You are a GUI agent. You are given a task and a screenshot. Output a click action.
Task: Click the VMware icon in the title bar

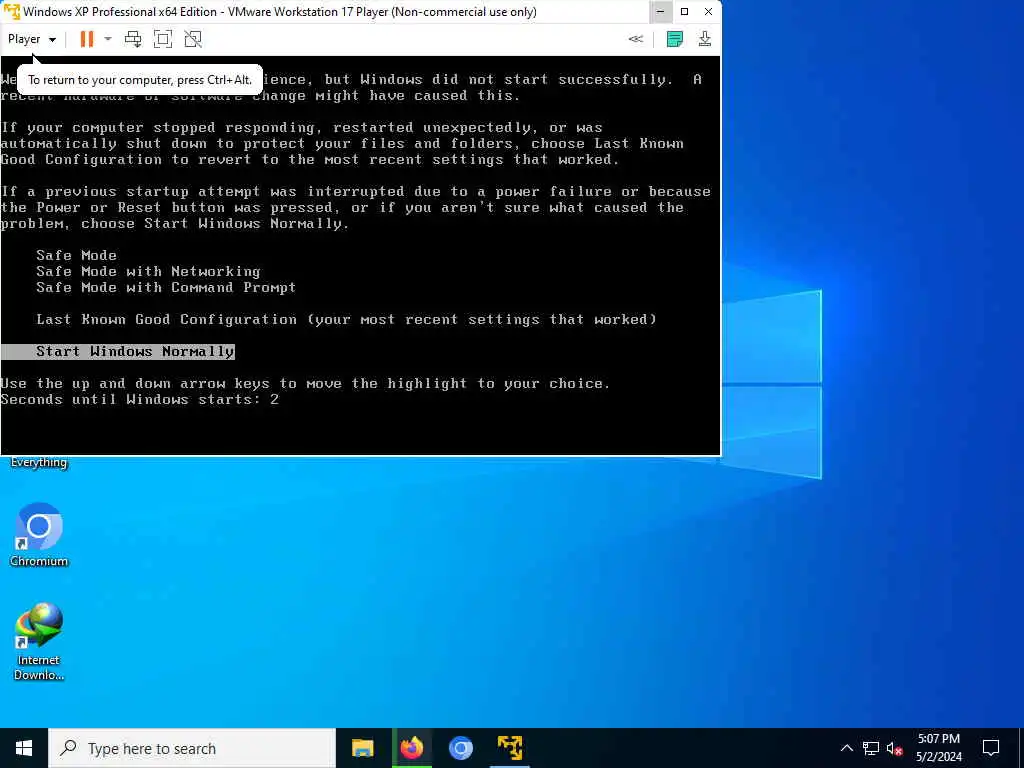click(12, 12)
